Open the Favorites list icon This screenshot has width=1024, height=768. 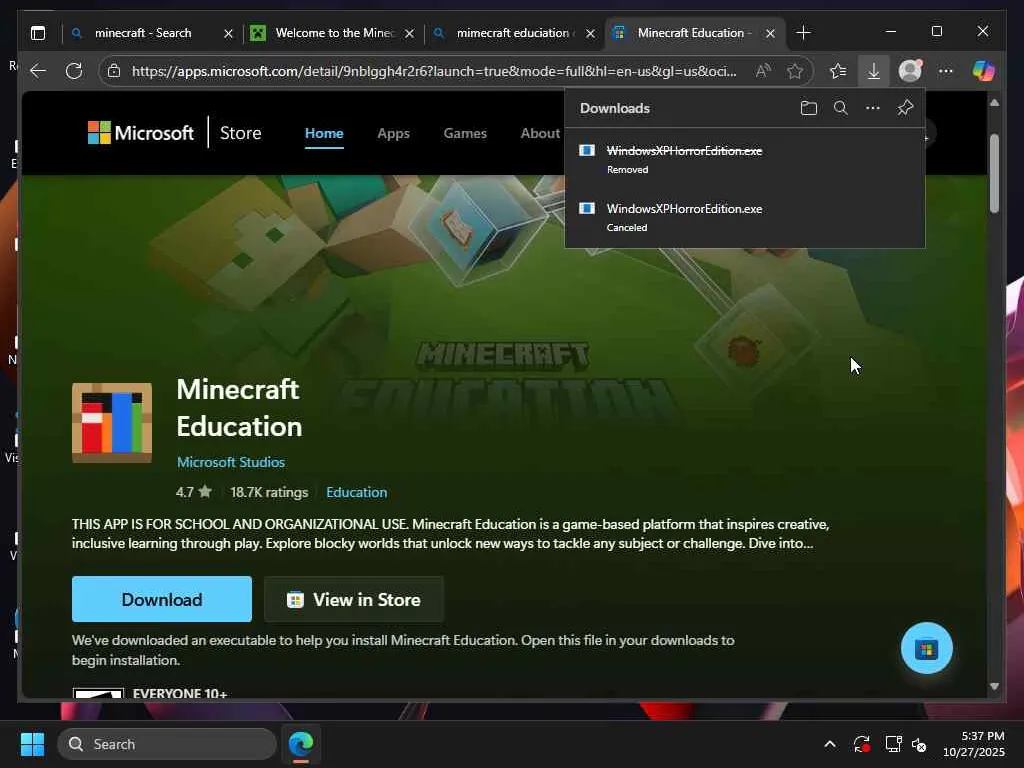(x=838, y=71)
